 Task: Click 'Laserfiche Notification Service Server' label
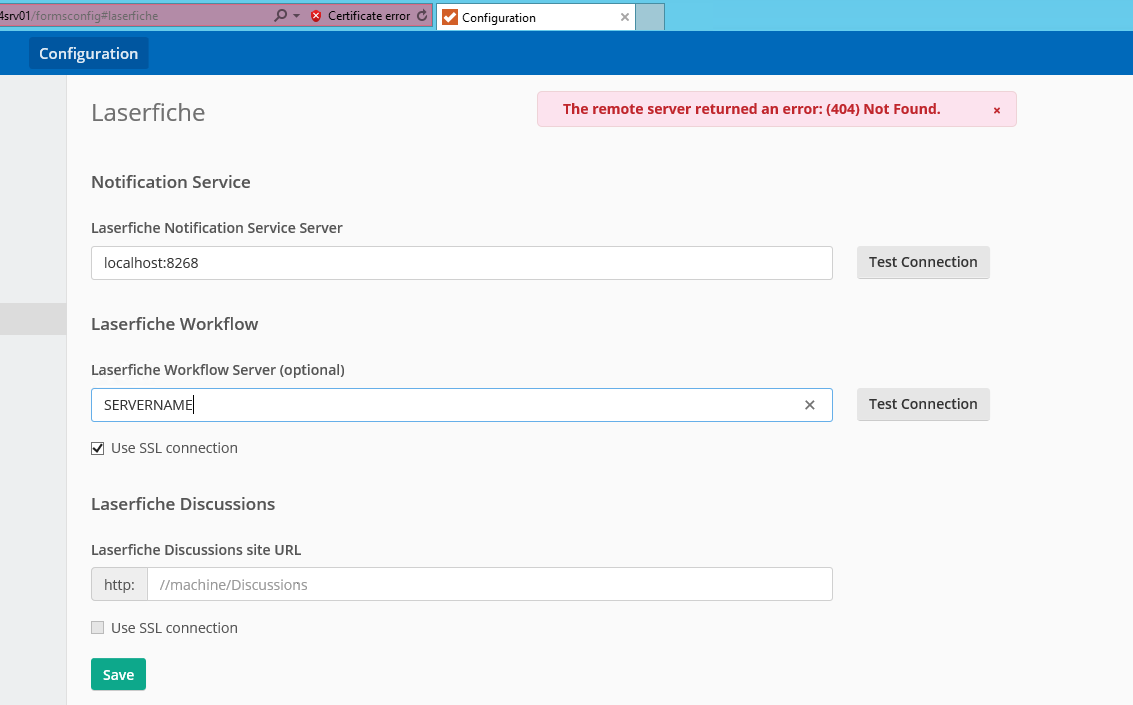click(217, 228)
